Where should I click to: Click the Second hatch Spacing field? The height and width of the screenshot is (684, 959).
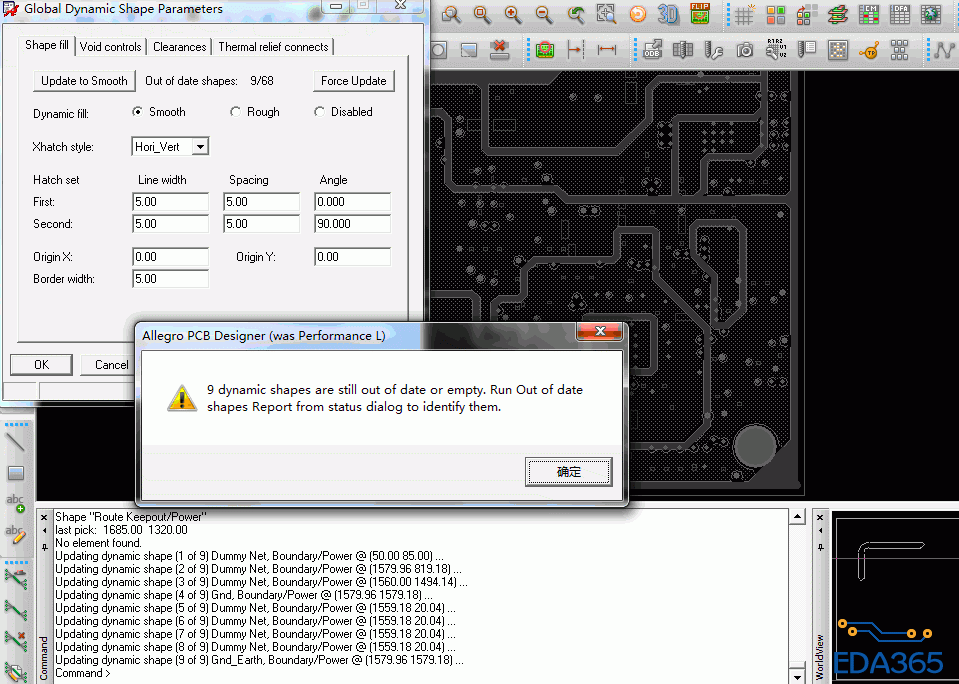tap(262, 224)
